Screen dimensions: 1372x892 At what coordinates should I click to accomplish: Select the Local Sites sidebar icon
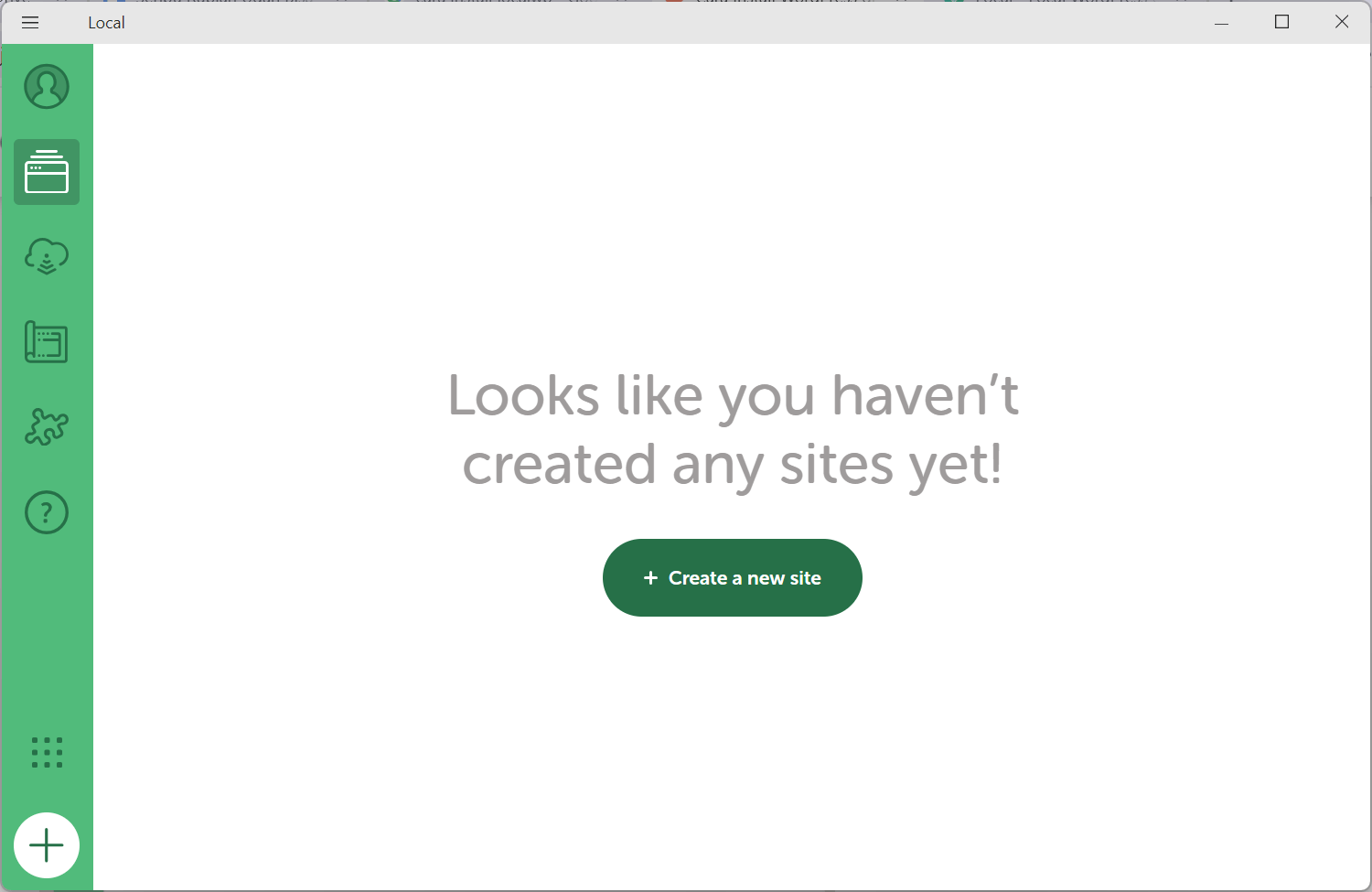[x=47, y=172]
